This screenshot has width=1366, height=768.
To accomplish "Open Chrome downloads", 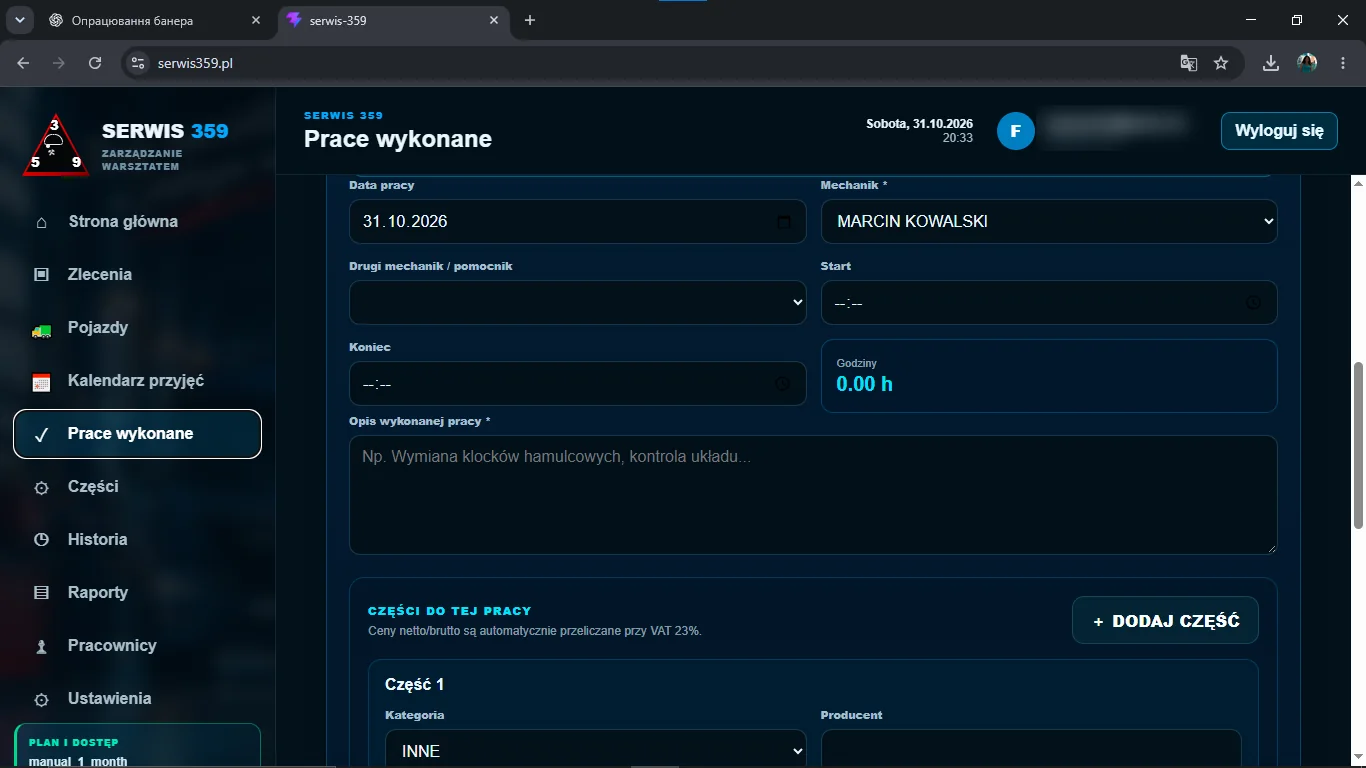I will pyautogui.click(x=1271, y=63).
